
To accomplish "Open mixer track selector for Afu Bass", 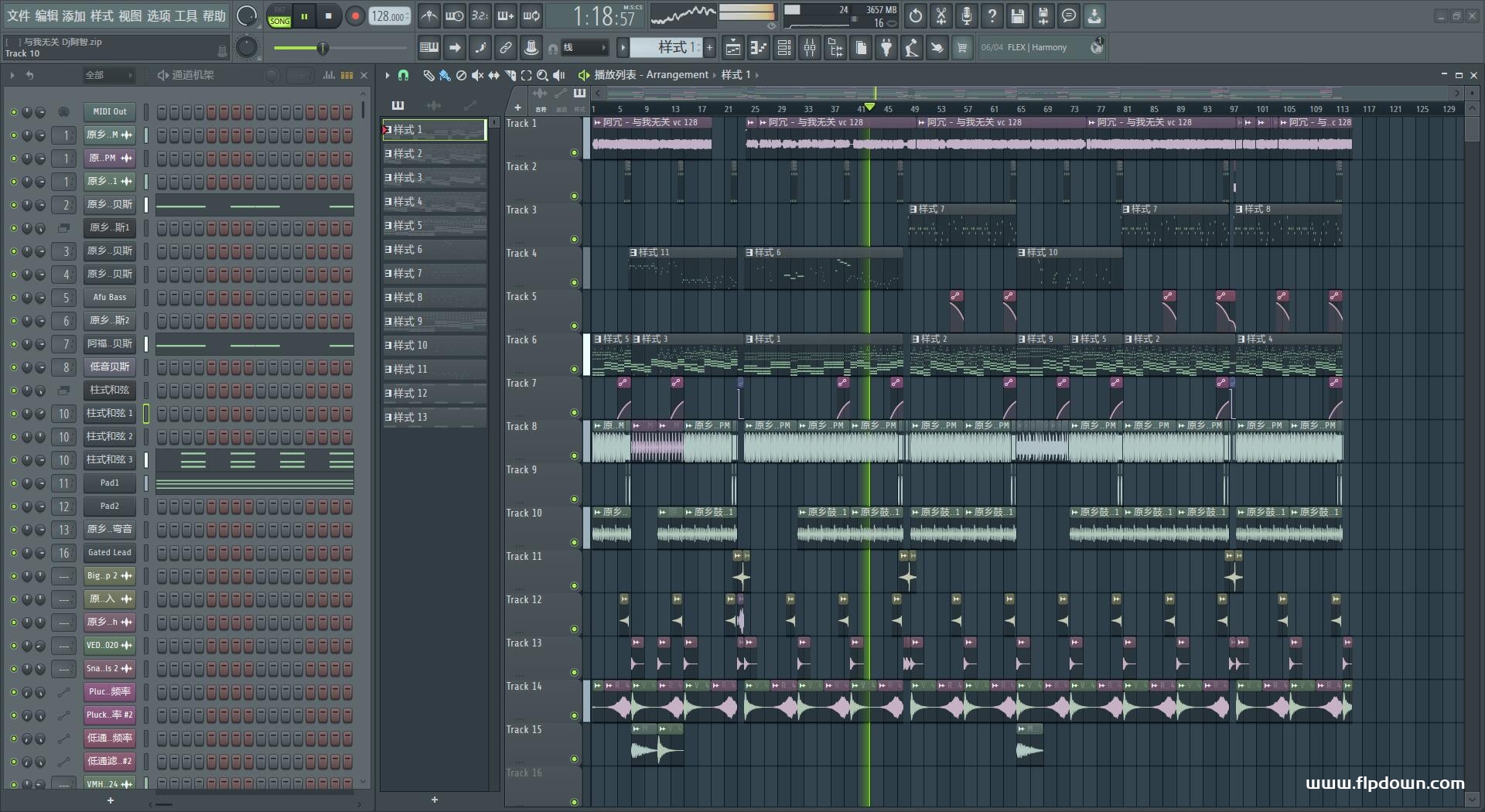I will (x=65, y=298).
